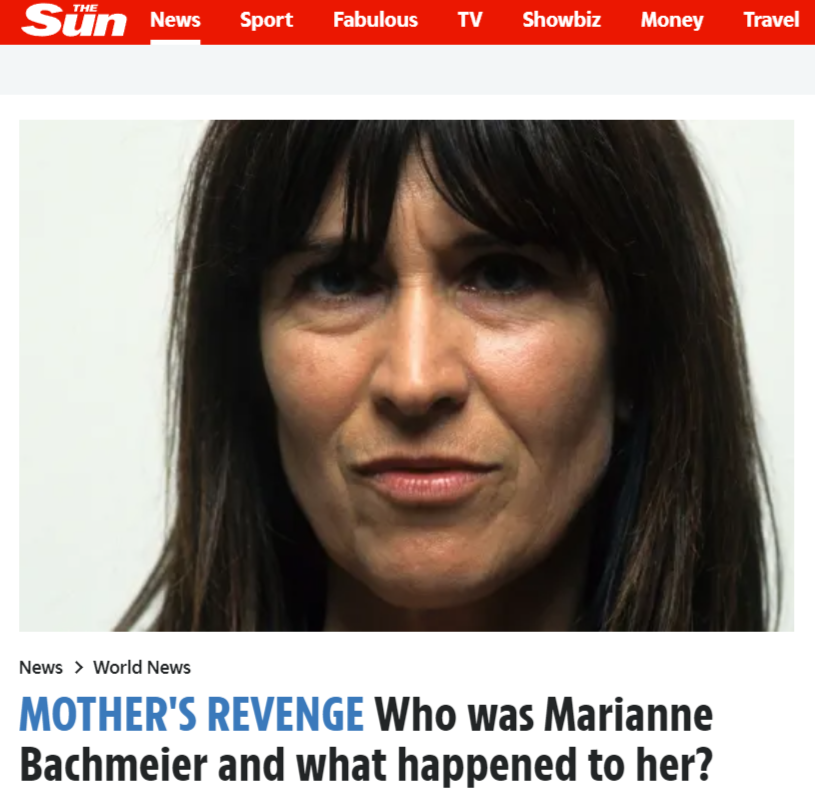This screenshot has height=805, width=815.
Task: Click the blue MOTHER'S REVENGE kicker text
Action: (191, 715)
